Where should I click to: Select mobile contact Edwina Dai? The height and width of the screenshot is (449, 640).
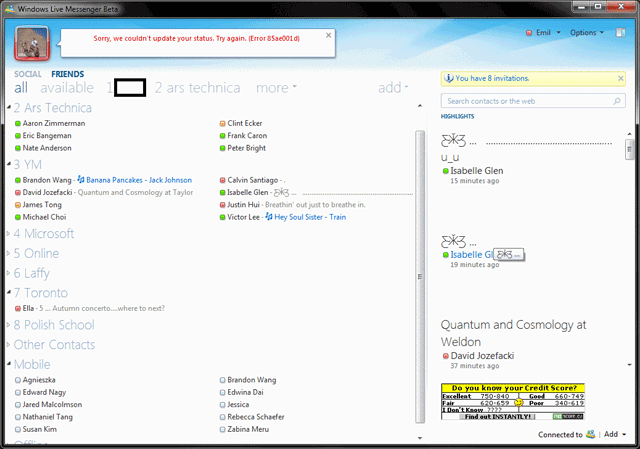[245, 392]
